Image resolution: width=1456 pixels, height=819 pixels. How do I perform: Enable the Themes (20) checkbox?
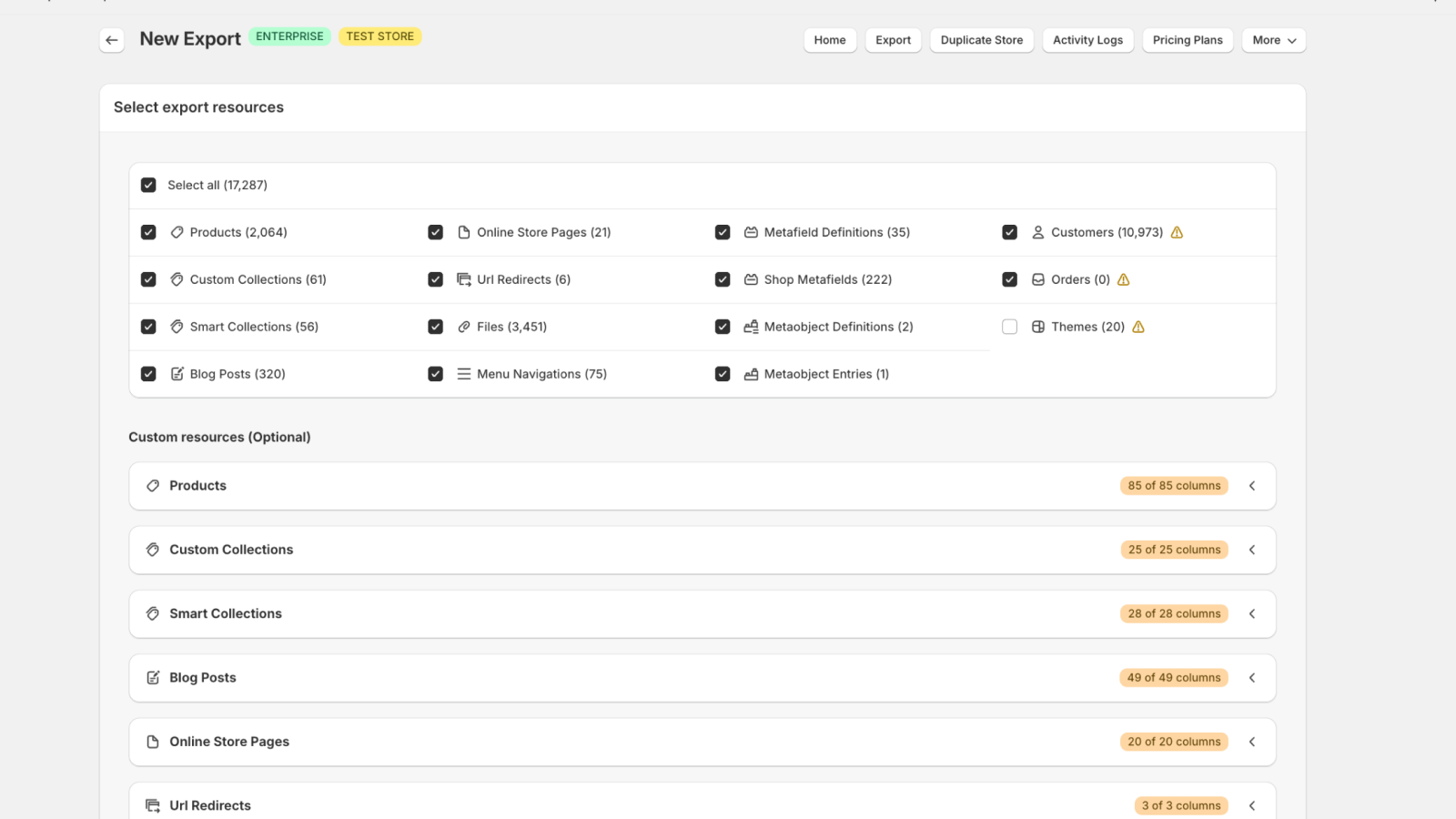[1010, 327]
